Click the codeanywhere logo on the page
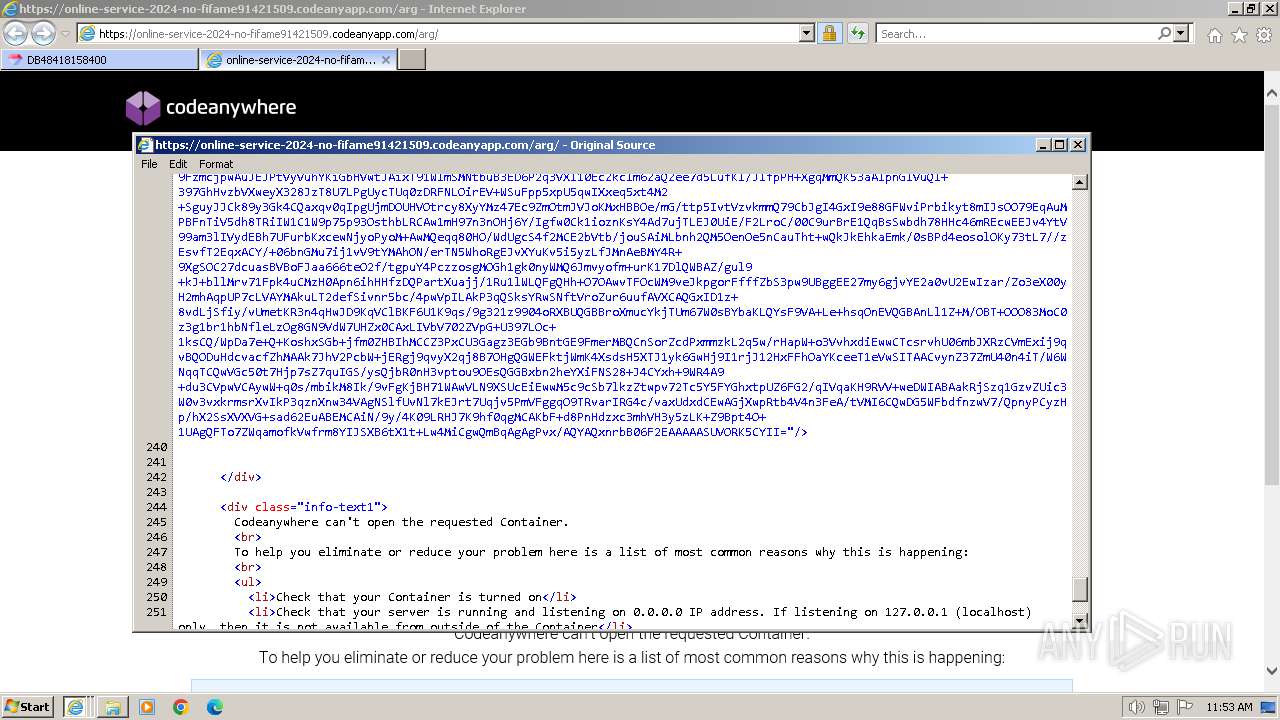The image size is (1280, 720). click(x=211, y=107)
